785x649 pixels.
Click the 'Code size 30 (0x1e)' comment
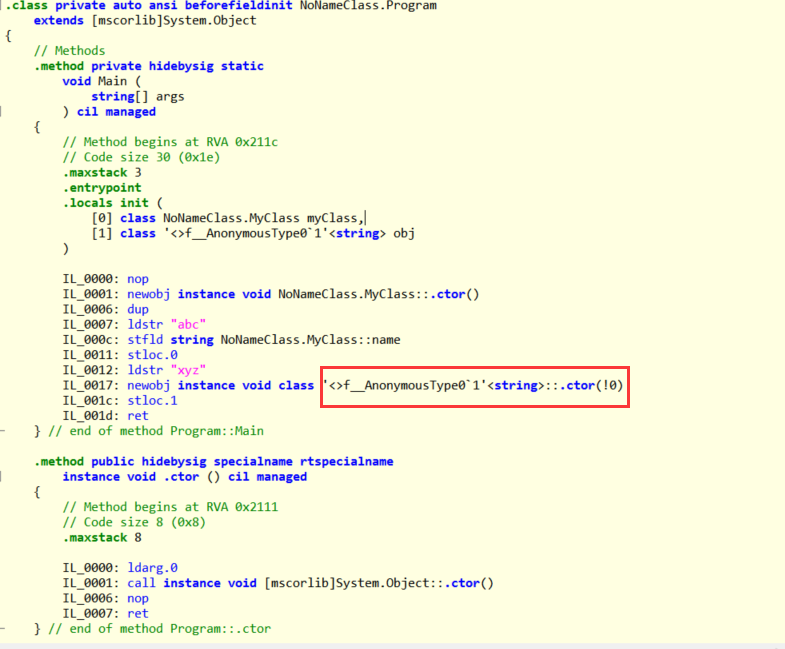[141, 157]
